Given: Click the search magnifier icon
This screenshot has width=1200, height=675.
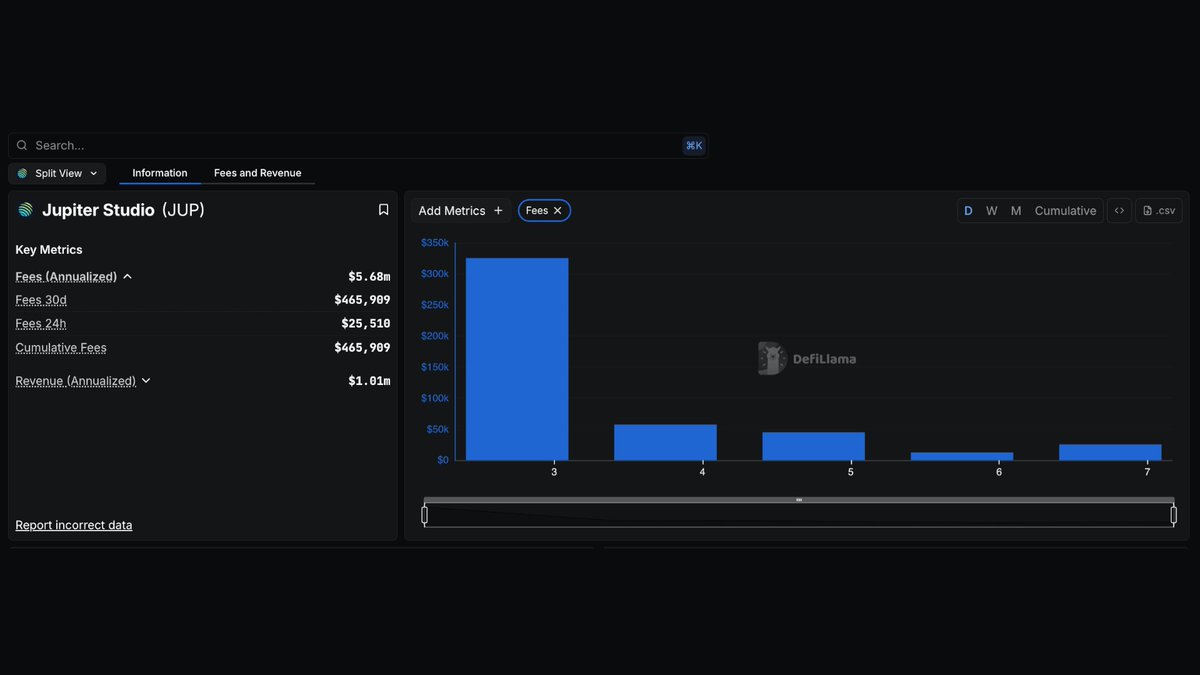Looking at the screenshot, I should (22, 146).
